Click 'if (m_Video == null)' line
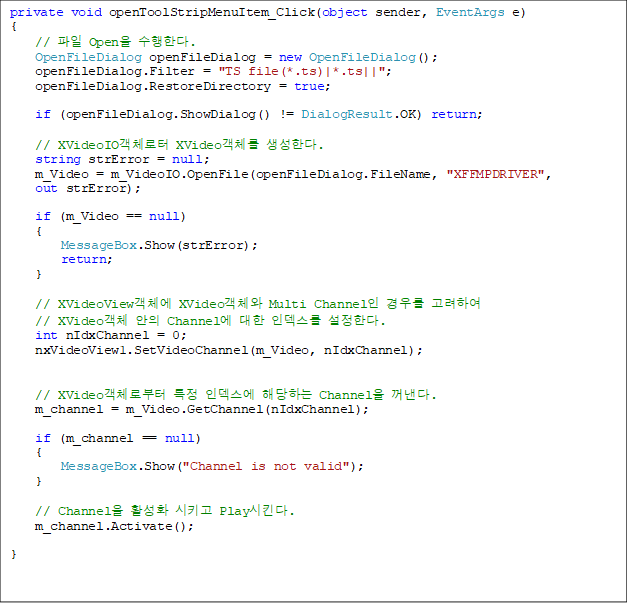The height and width of the screenshot is (605, 627). [110, 216]
